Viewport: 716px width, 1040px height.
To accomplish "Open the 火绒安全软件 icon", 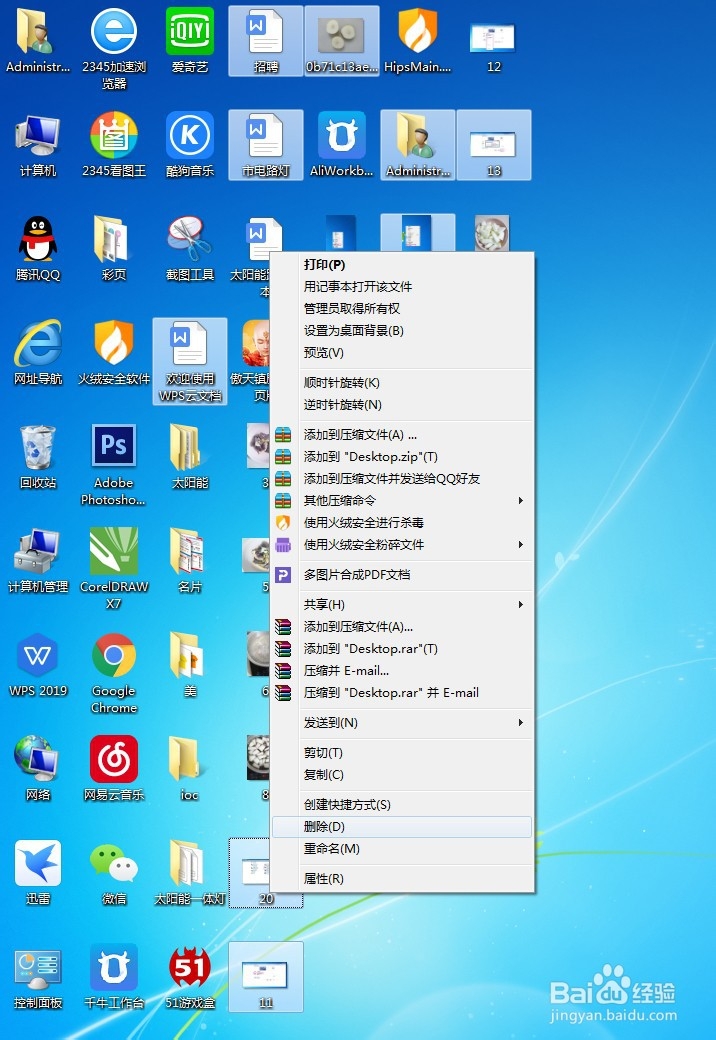I will pyautogui.click(x=114, y=353).
